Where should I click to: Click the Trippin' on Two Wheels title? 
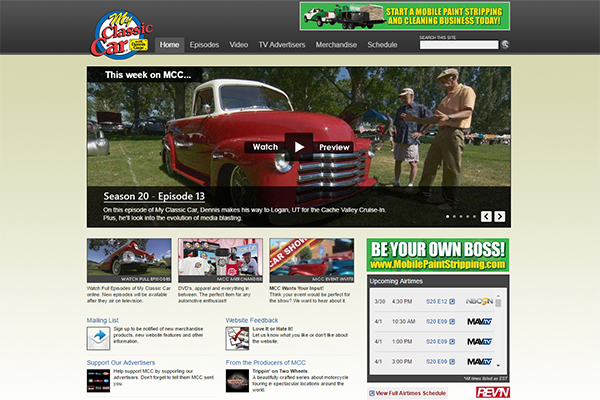click(280, 371)
